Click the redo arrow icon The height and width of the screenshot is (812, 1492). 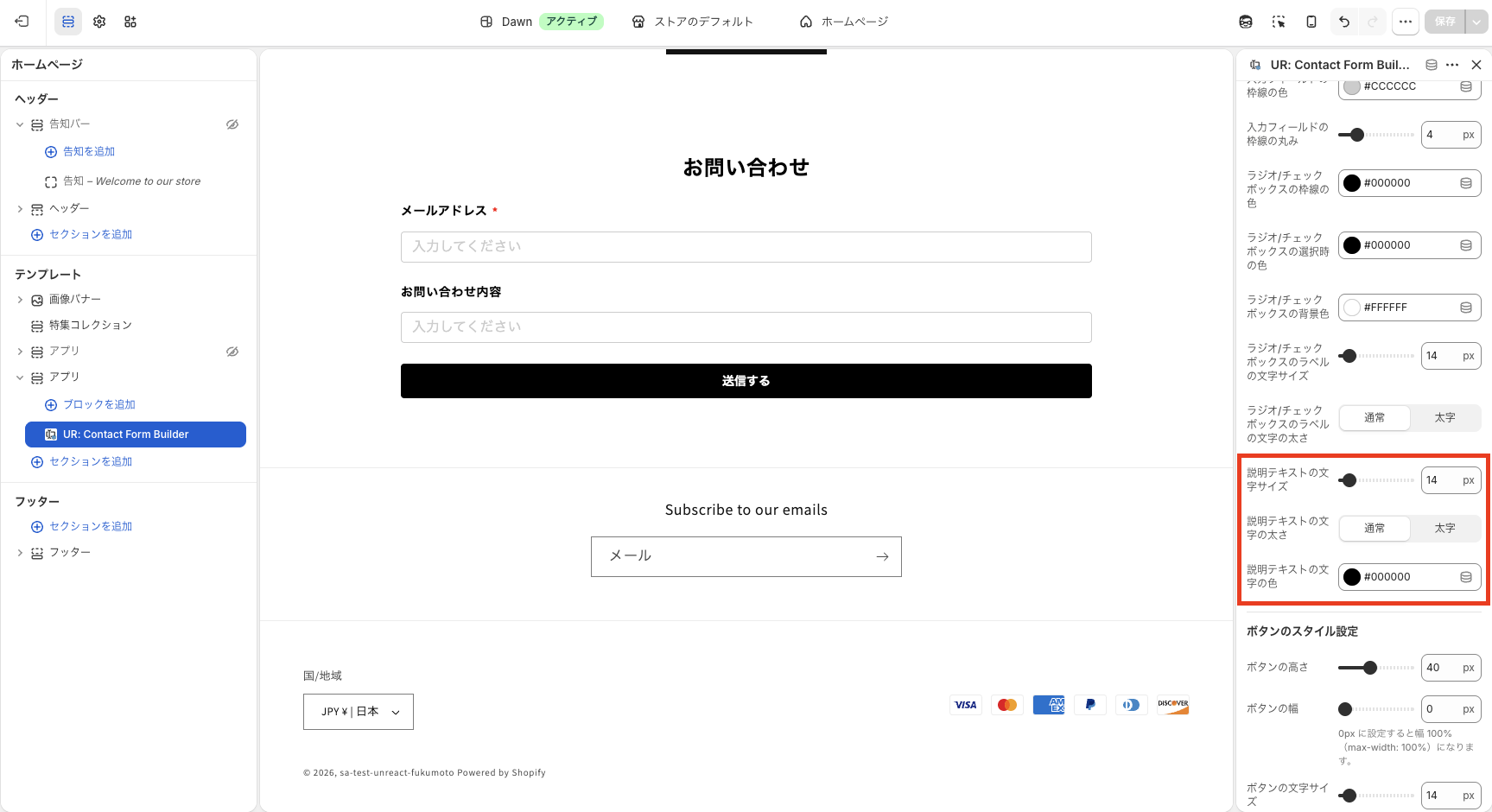tap(1373, 22)
